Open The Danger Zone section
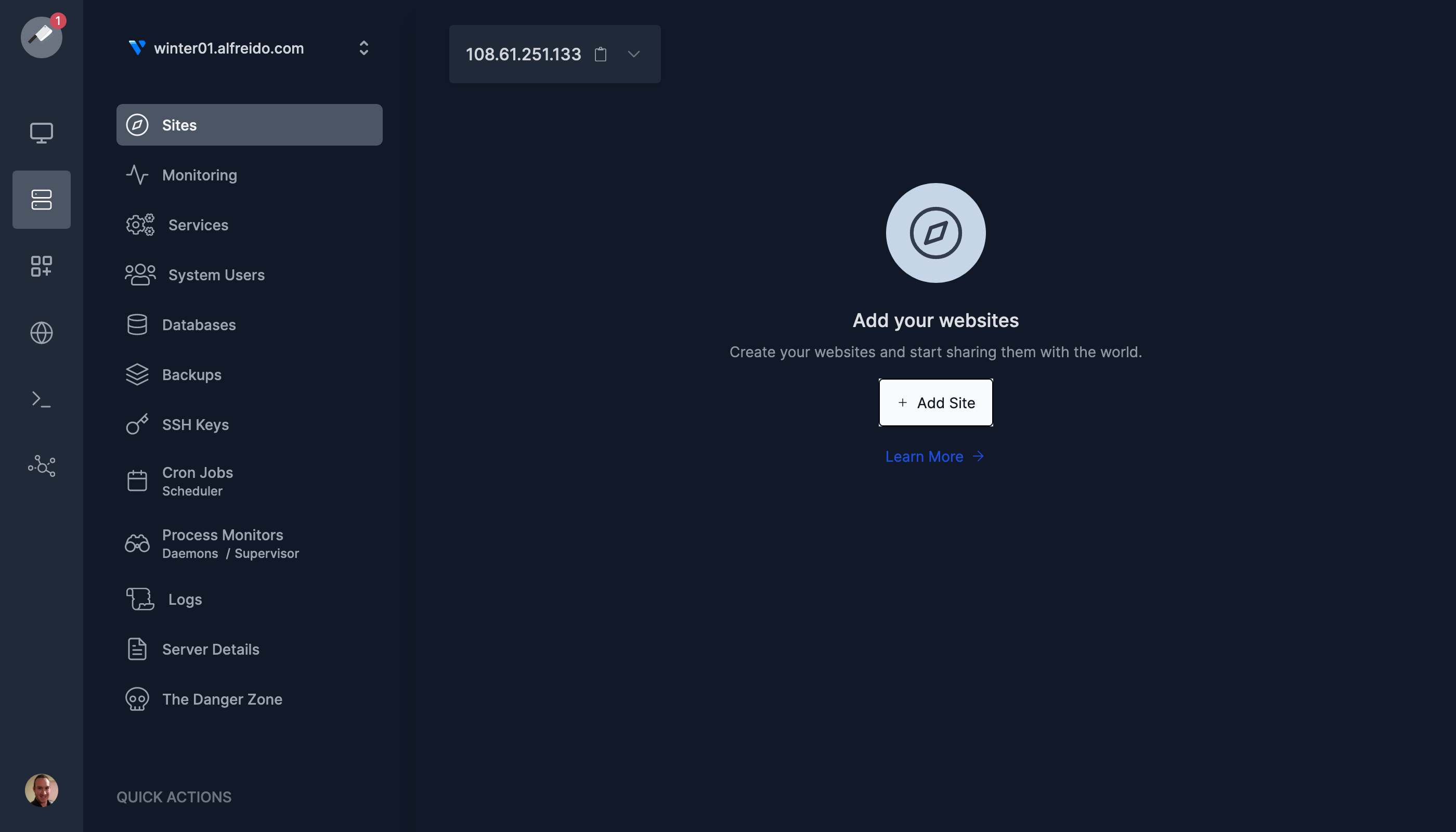The image size is (1456, 832). [222, 699]
